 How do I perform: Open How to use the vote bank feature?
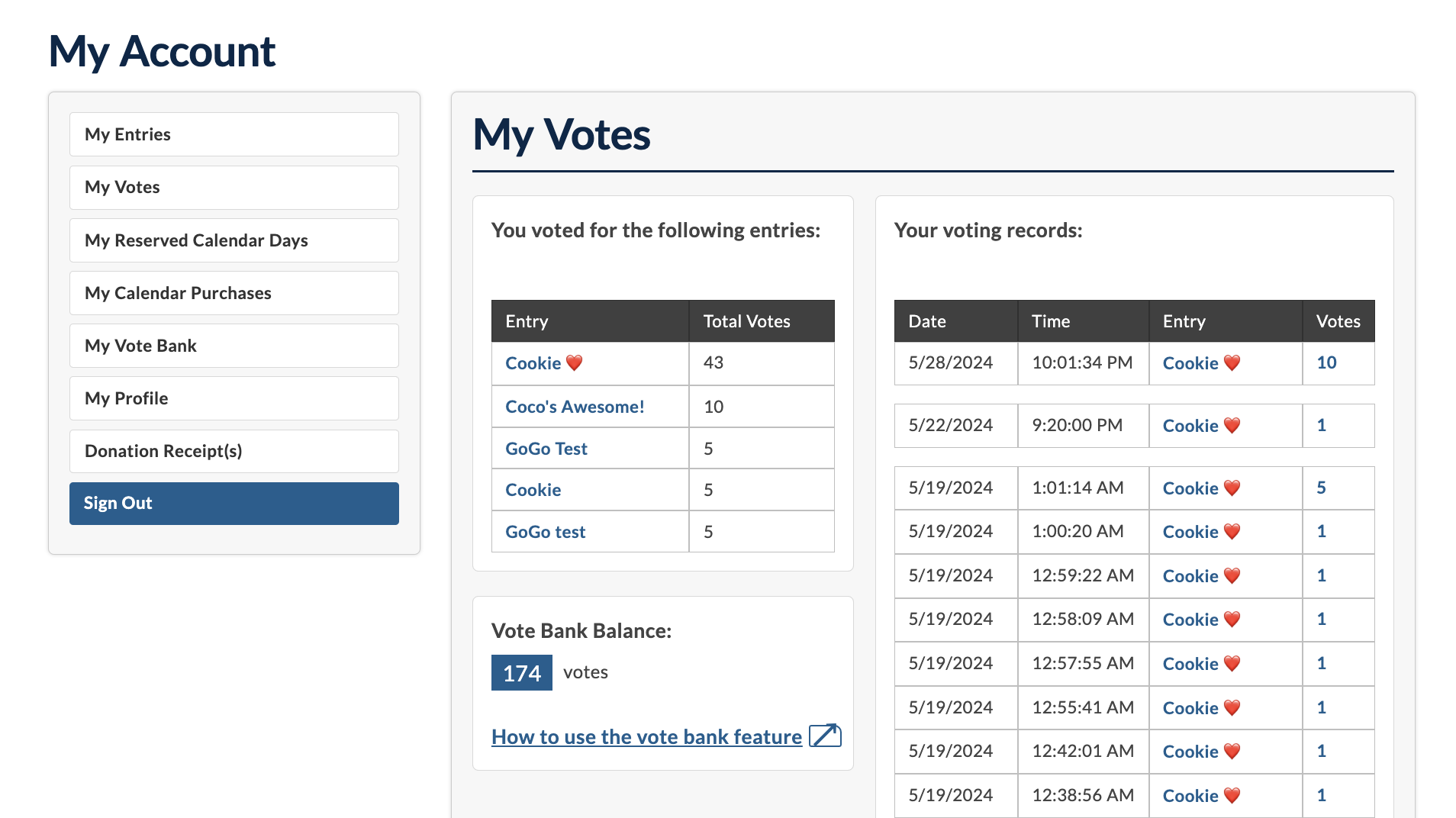coord(646,737)
